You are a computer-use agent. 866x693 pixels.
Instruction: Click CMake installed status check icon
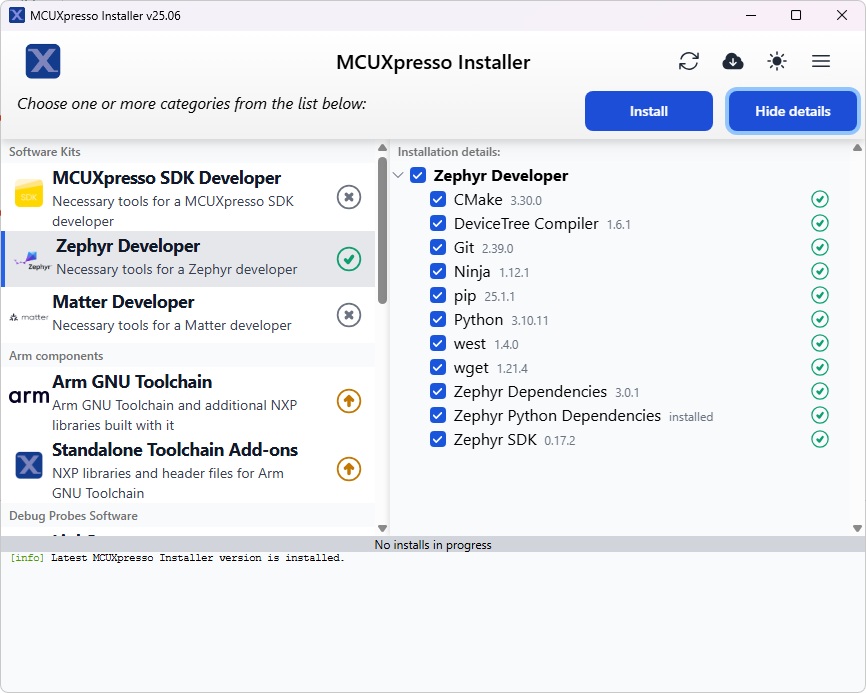pos(820,199)
